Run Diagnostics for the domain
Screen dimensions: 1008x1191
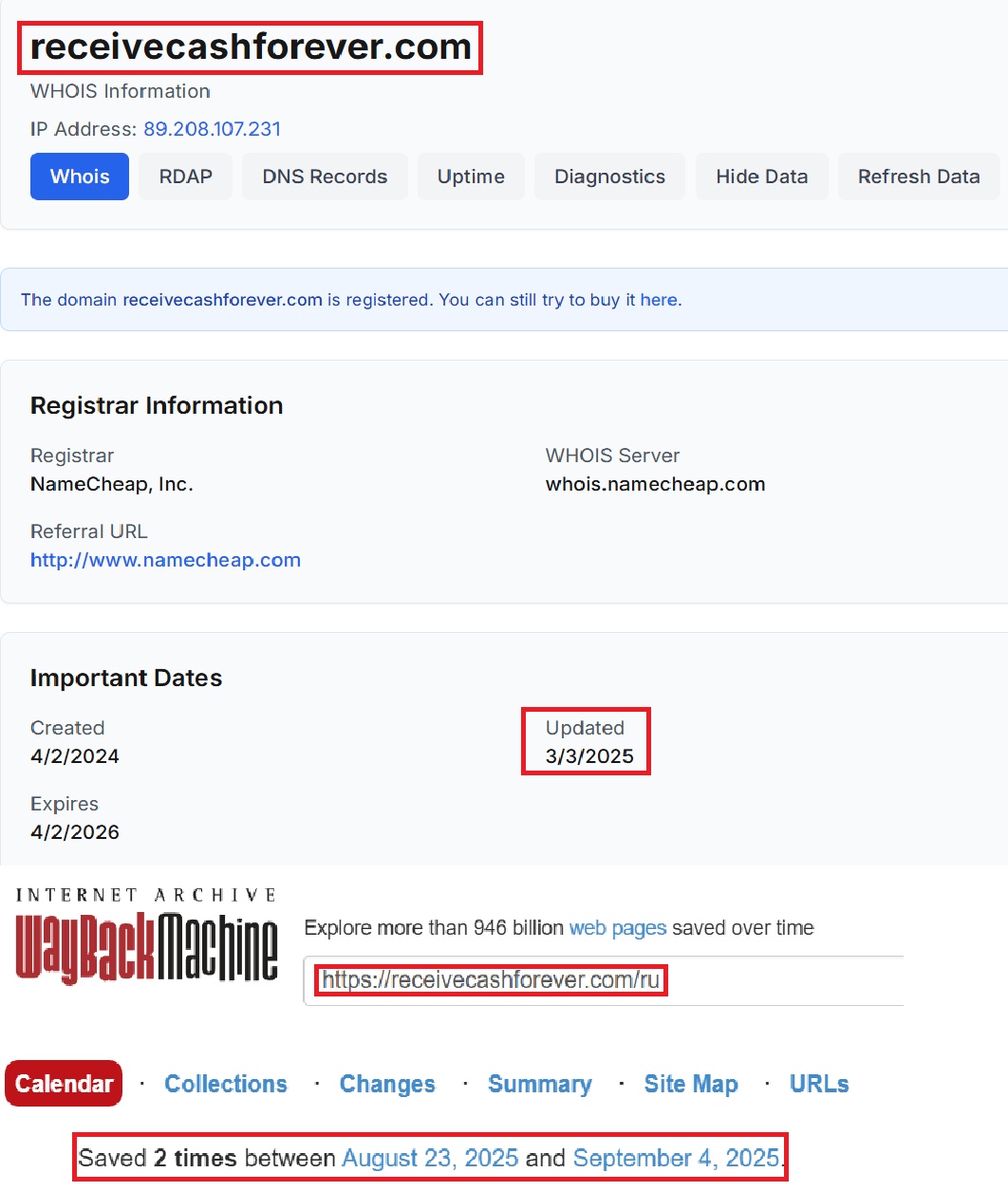[x=609, y=177]
